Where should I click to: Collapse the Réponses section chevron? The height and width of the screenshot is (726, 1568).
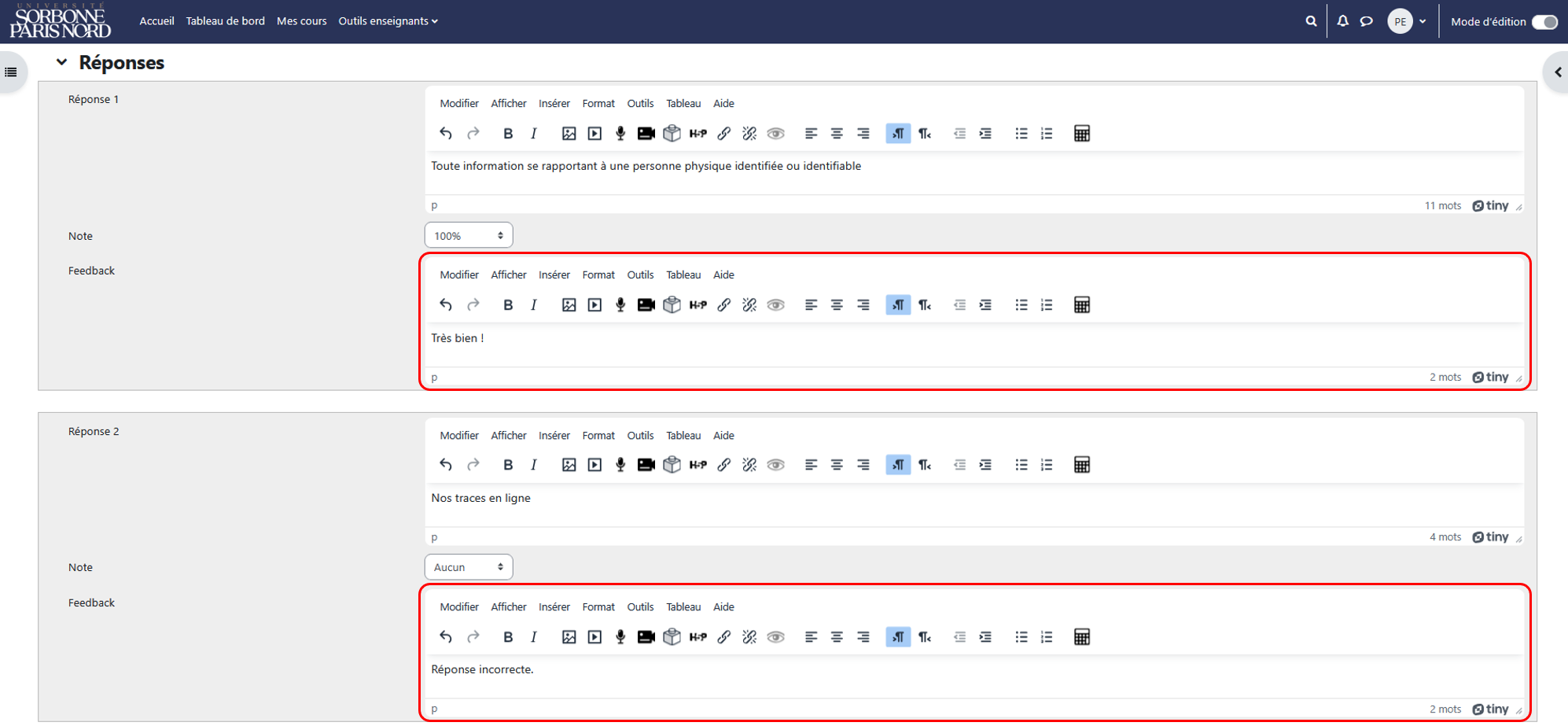pos(61,62)
